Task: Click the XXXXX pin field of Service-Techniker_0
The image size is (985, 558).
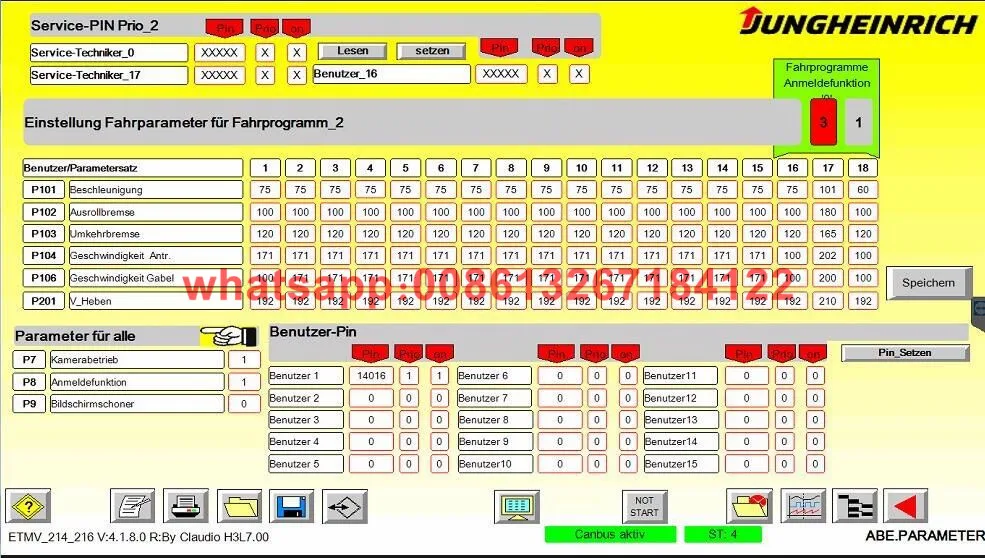Action: click(x=219, y=53)
